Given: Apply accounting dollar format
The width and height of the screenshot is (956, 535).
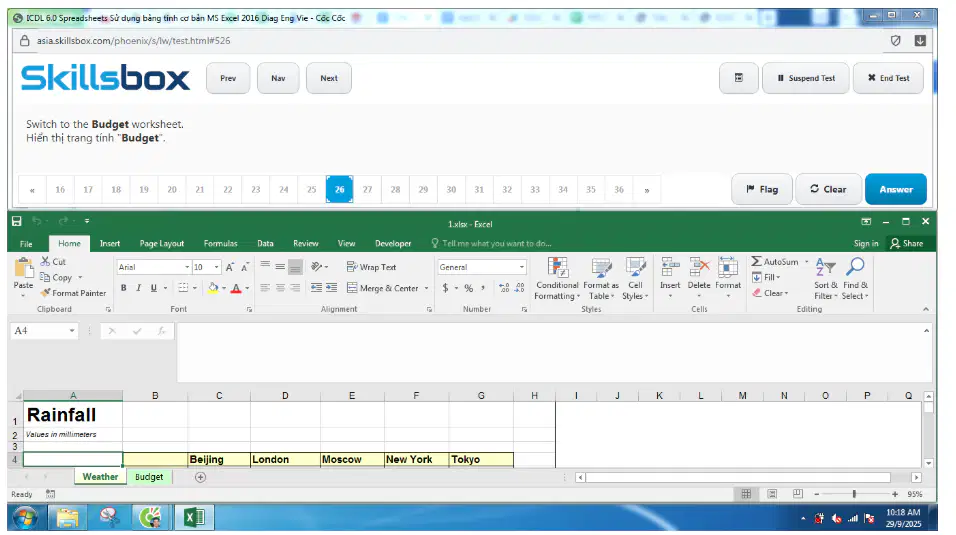Looking at the screenshot, I should point(445,288).
